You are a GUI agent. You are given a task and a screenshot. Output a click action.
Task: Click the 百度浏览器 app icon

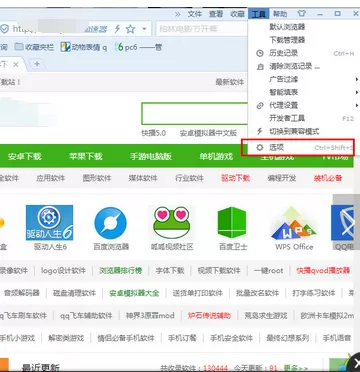coord(111,223)
